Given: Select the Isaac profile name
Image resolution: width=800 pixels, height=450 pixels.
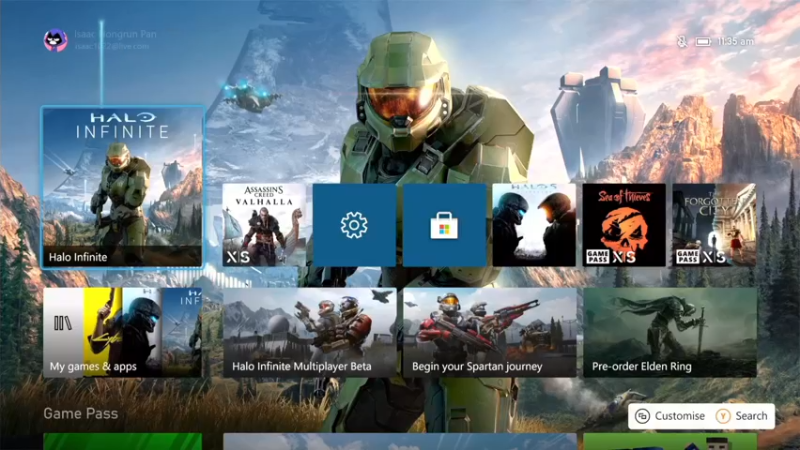Looking at the screenshot, I should (x=115, y=34).
